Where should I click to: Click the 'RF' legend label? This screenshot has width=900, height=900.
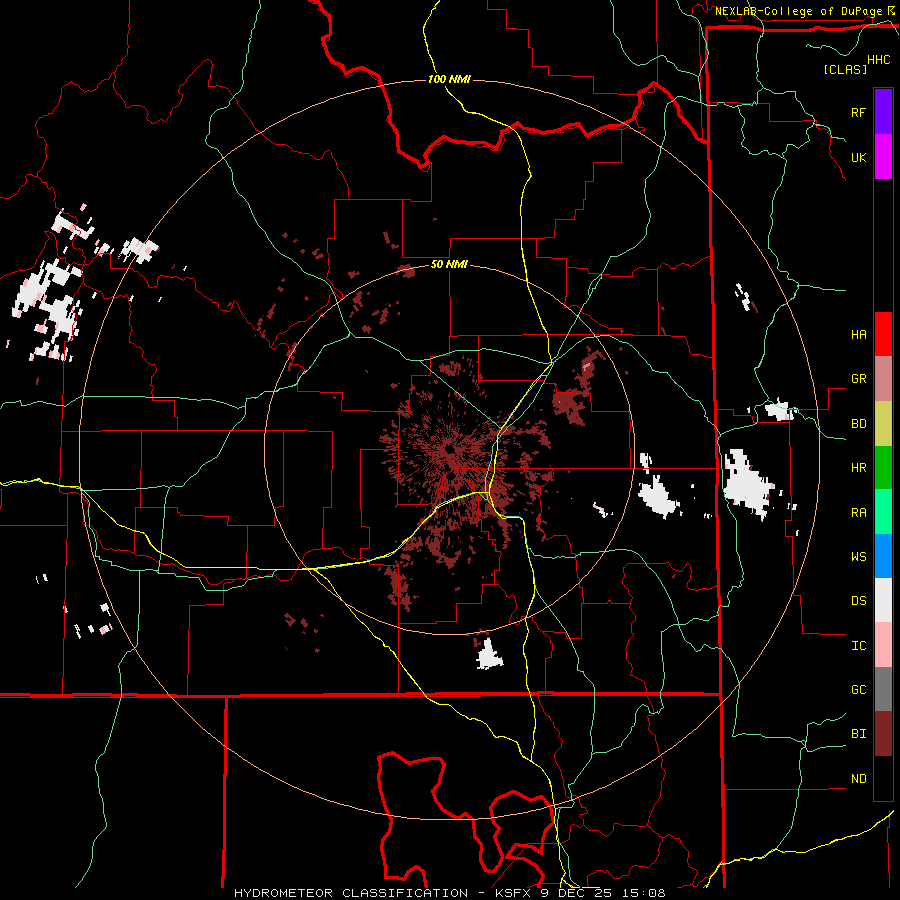tap(859, 112)
